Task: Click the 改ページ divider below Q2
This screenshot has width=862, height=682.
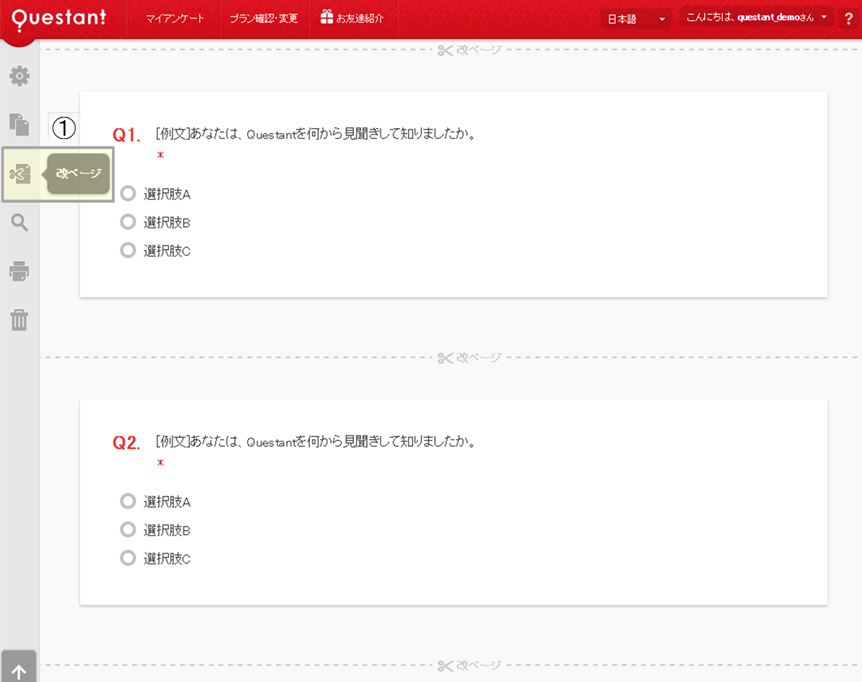Action: [x=469, y=666]
